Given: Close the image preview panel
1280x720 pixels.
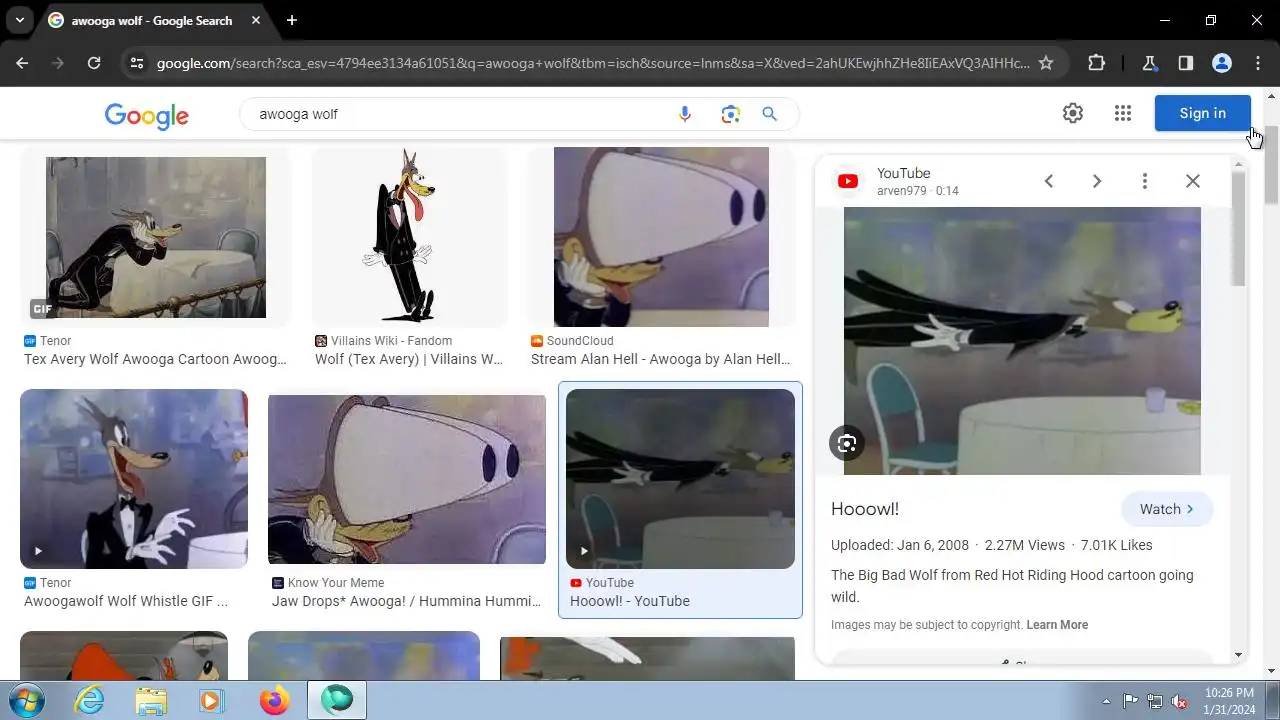Looking at the screenshot, I should pyautogui.click(x=1193, y=181).
